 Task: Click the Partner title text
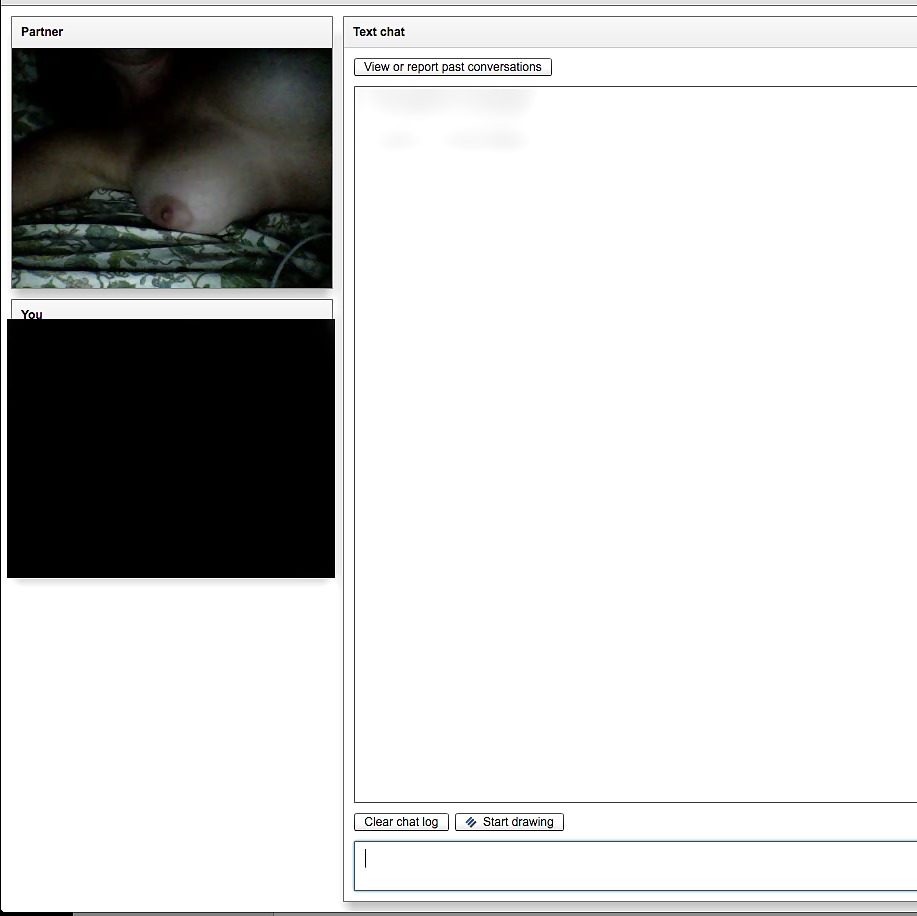[x=42, y=32]
